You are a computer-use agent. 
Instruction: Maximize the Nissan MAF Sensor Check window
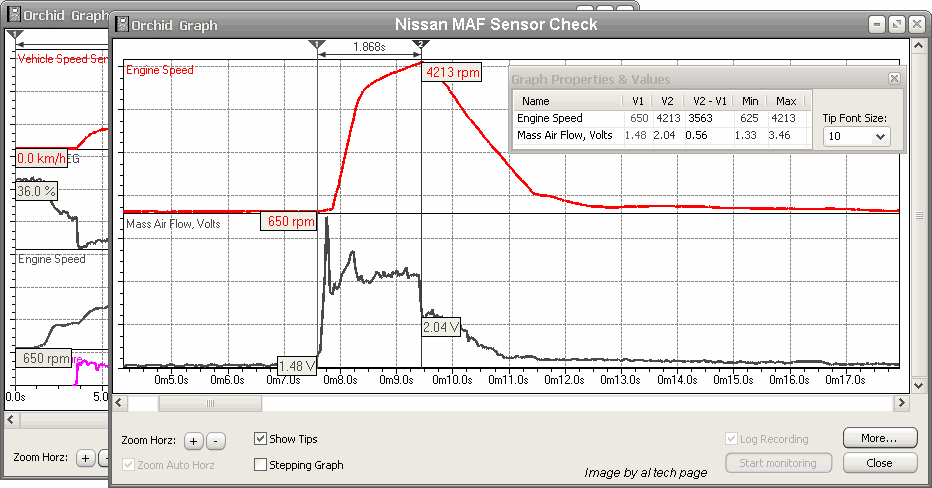coord(896,24)
